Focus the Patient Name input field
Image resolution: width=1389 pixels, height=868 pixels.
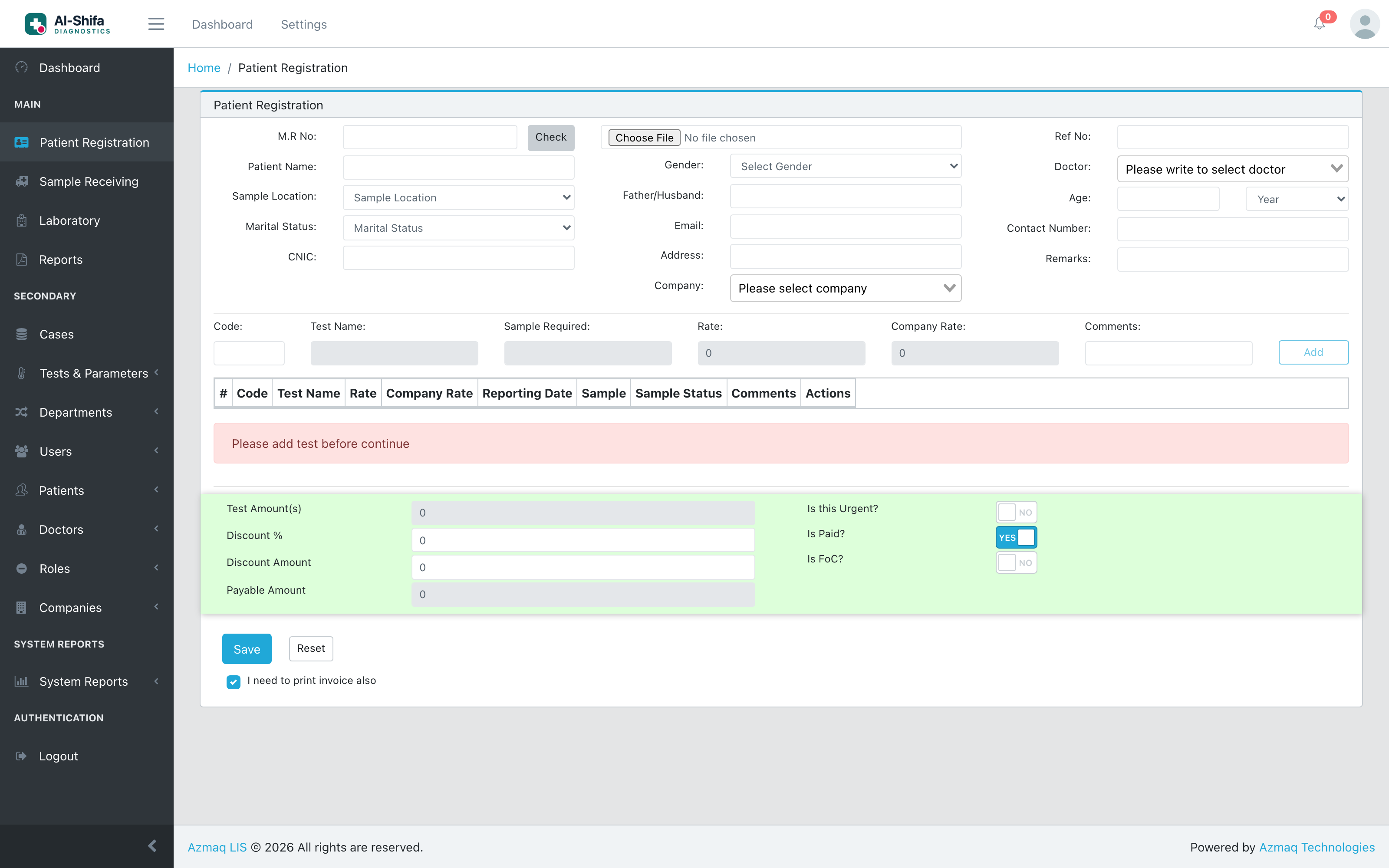459,167
